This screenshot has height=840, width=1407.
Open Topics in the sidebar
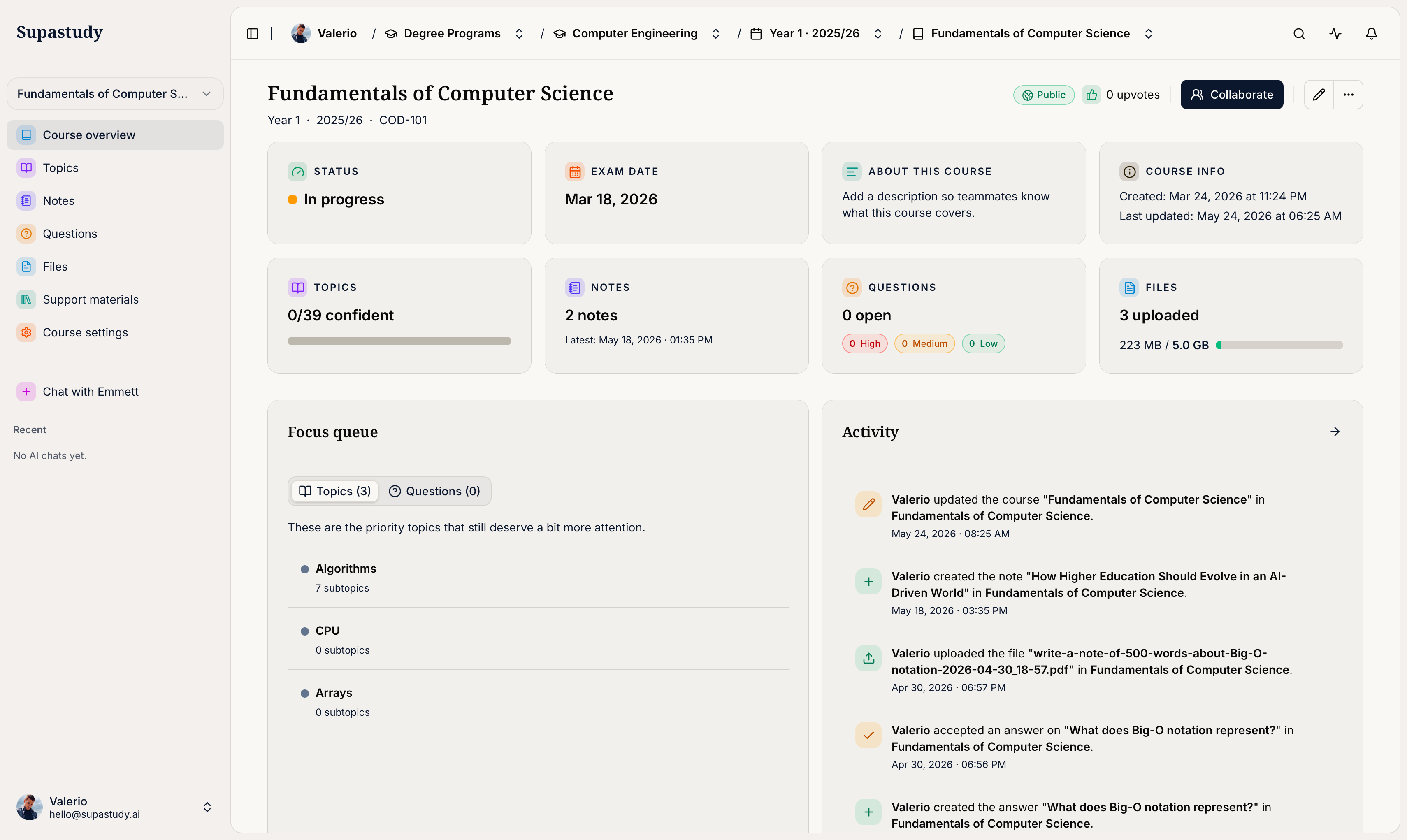tap(115, 167)
